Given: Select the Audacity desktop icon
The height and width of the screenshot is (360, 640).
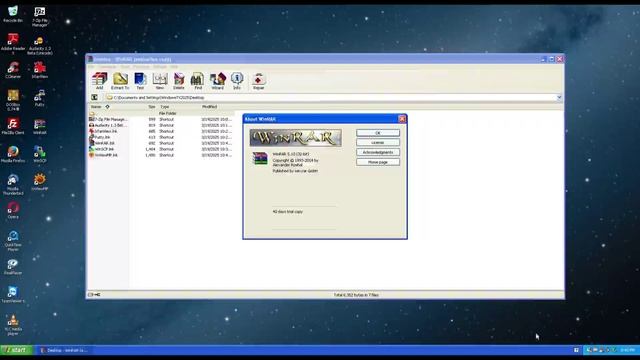Looking at the screenshot, I should [x=40, y=46].
